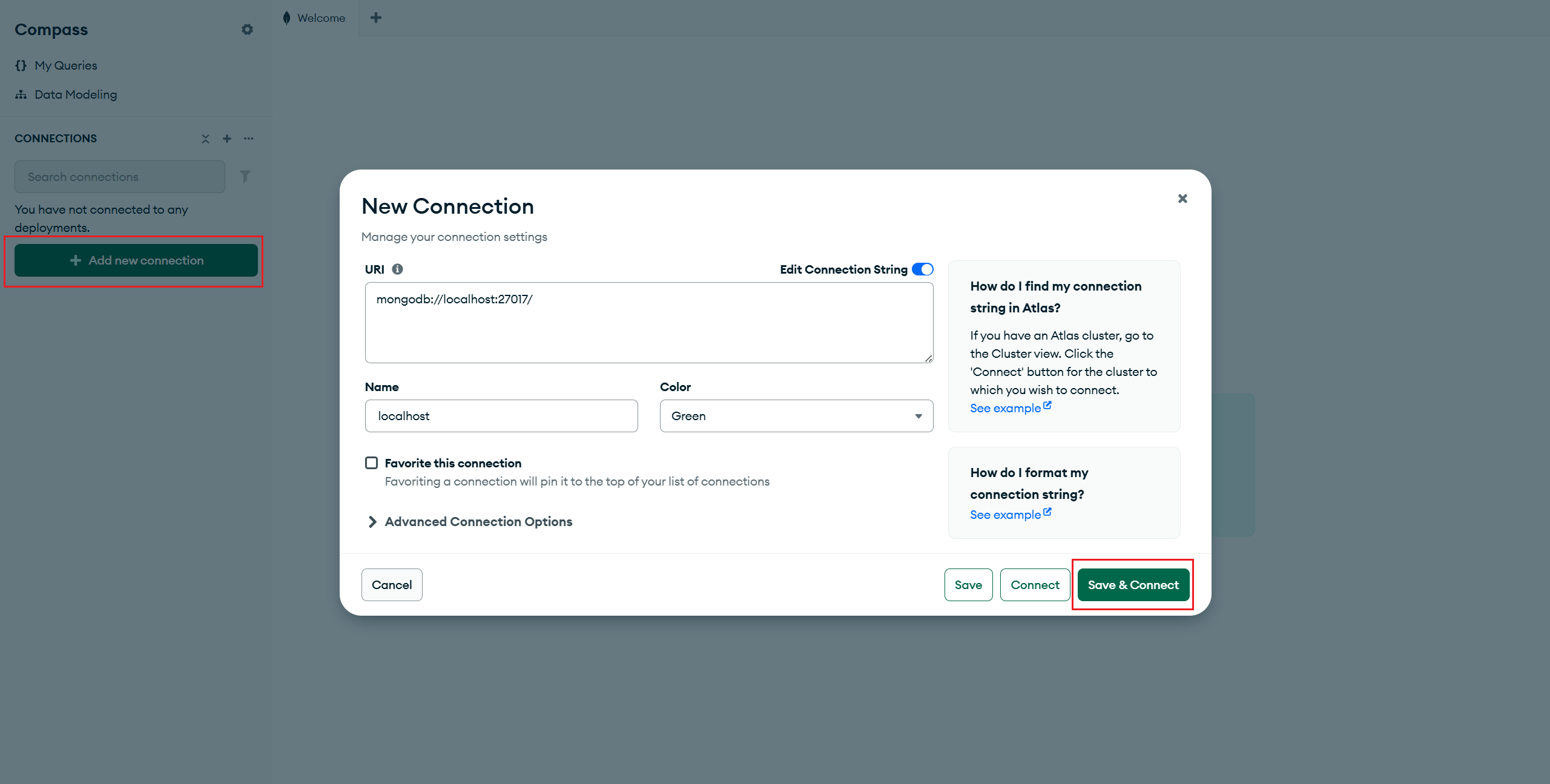
Task: Click 'How do I format my connection string?' heading
Action: pos(1029,483)
